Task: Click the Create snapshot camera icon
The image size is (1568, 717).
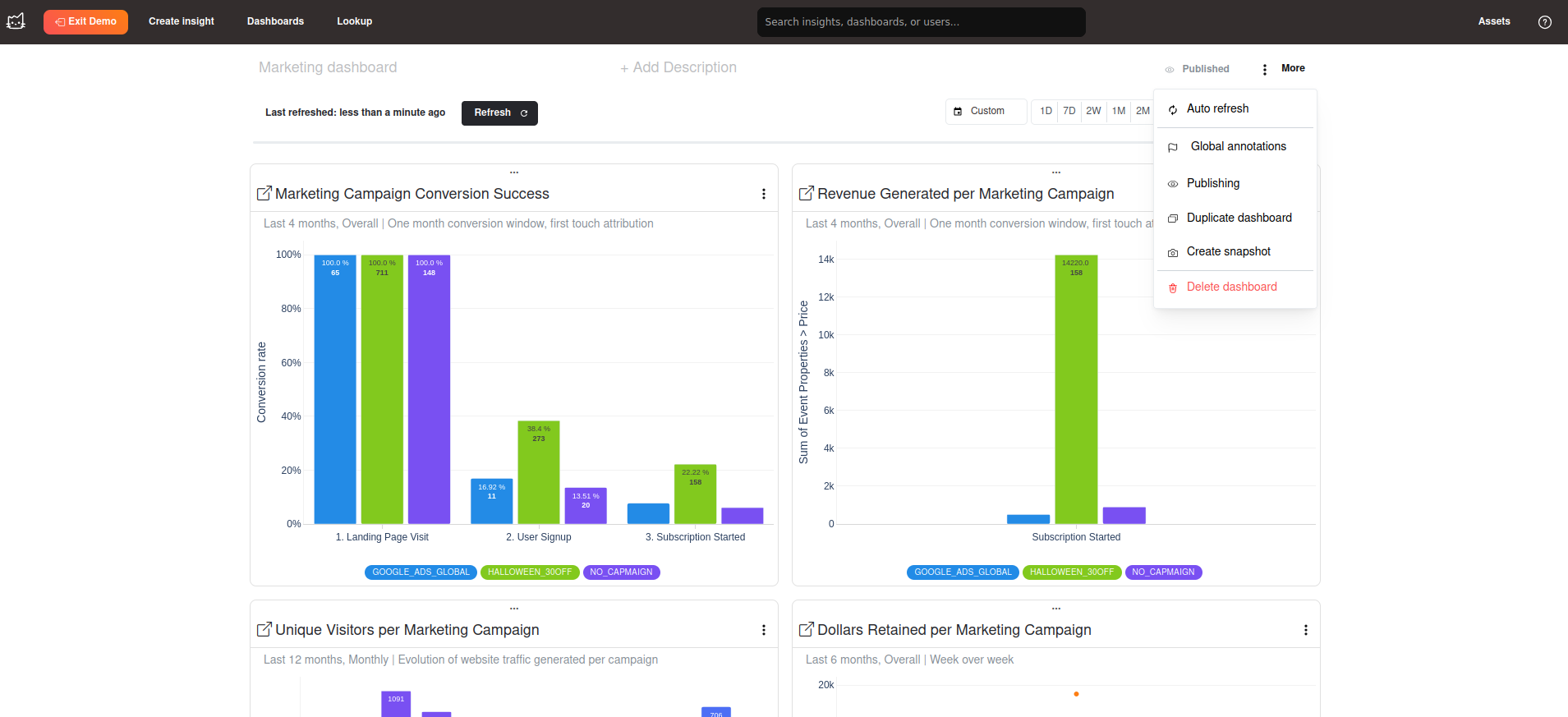Action: coord(1172,252)
